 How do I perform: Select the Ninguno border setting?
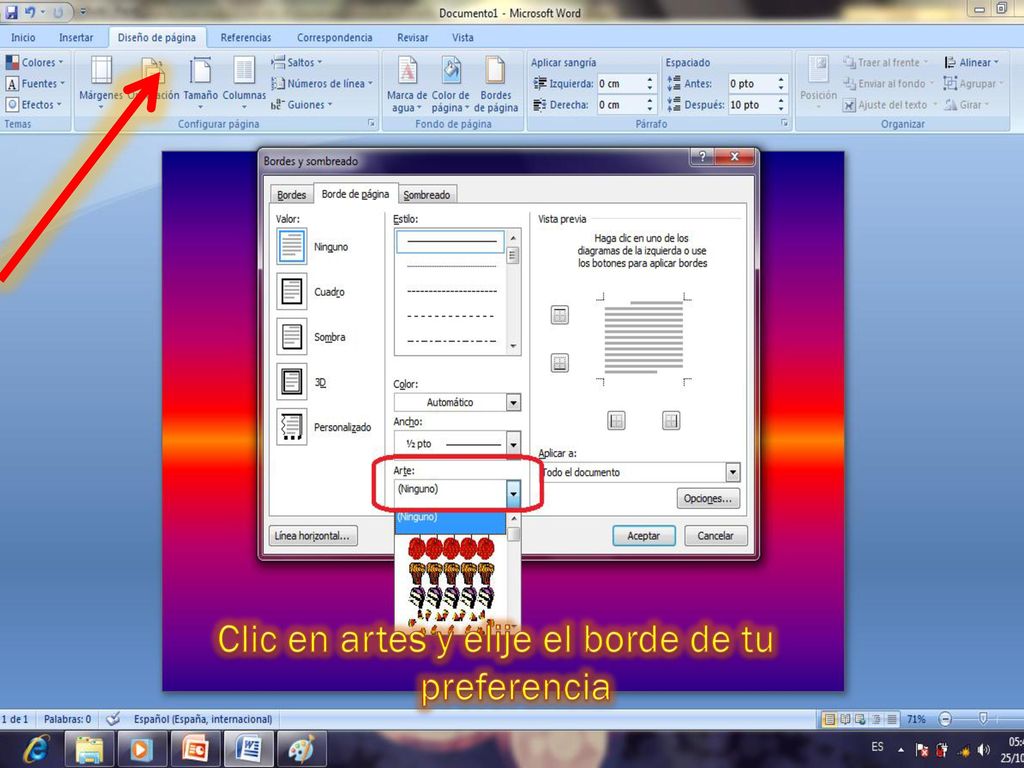click(x=291, y=247)
